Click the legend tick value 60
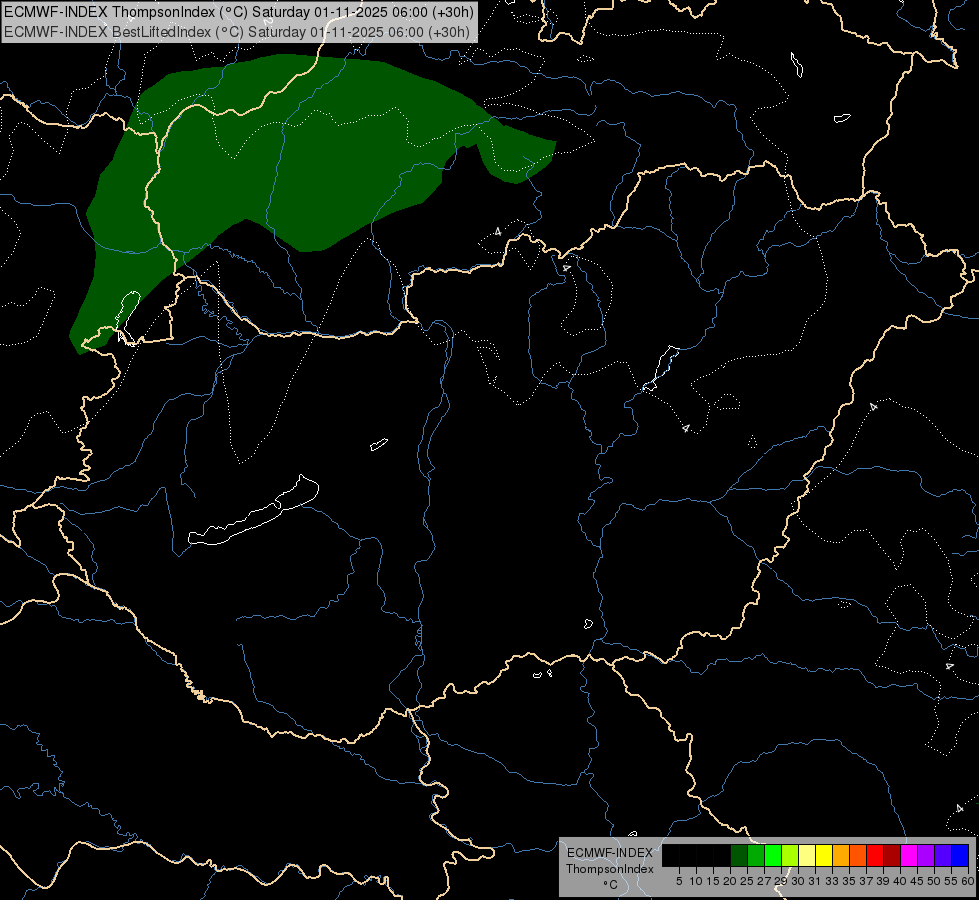Screen dimensions: 979x900 click(x=968, y=881)
